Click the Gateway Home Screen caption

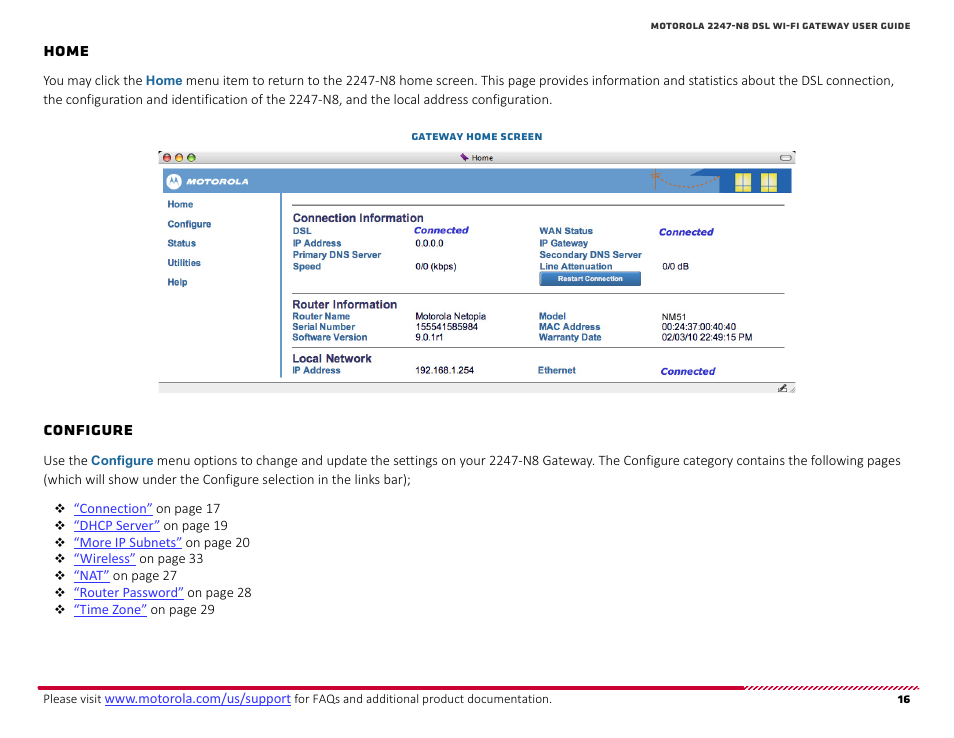(x=476, y=137)
